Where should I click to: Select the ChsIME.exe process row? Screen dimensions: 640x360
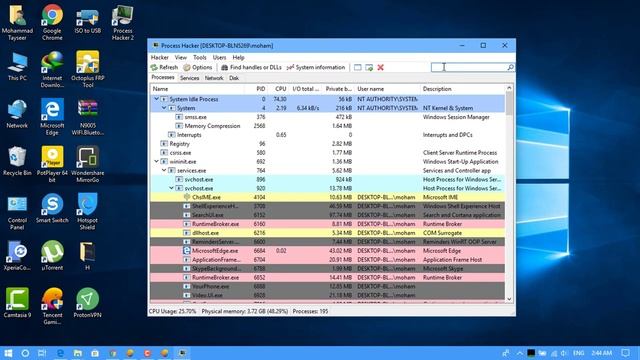tap(327, 197)
